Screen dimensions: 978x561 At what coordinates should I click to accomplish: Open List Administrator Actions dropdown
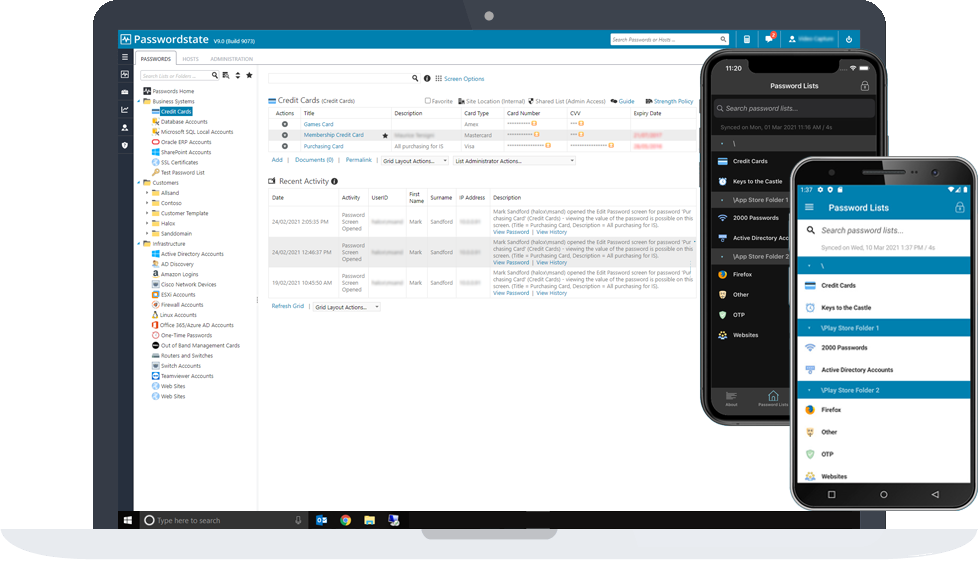pyautogui.click(x=514, y=161)
